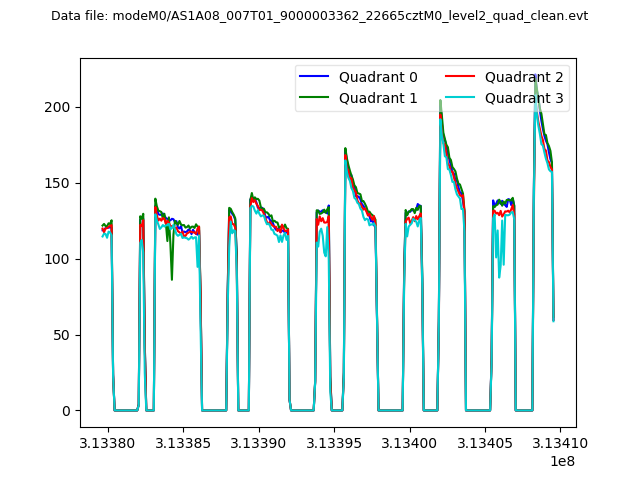640x480 pixels.
Task: Select the Quadrant 2 legend label
Action: pyautogui.click(x=524, y=77)
